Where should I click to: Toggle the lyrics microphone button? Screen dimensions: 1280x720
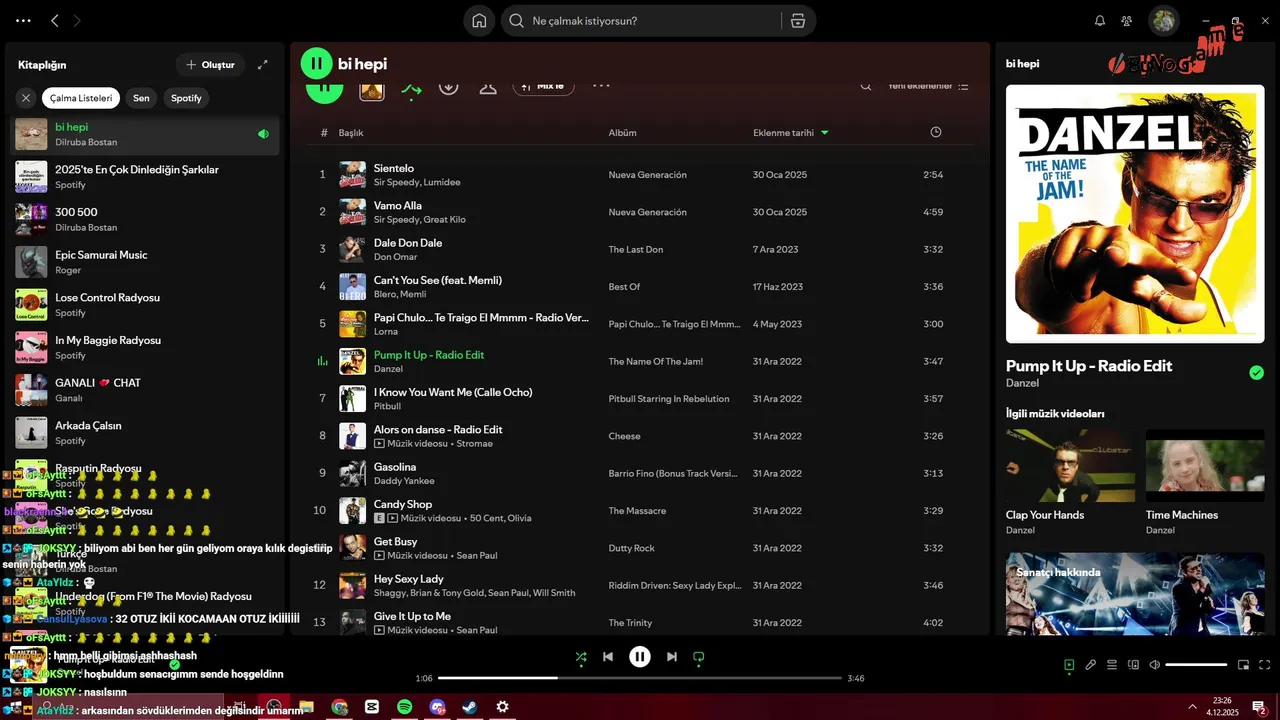(1091, 665)
